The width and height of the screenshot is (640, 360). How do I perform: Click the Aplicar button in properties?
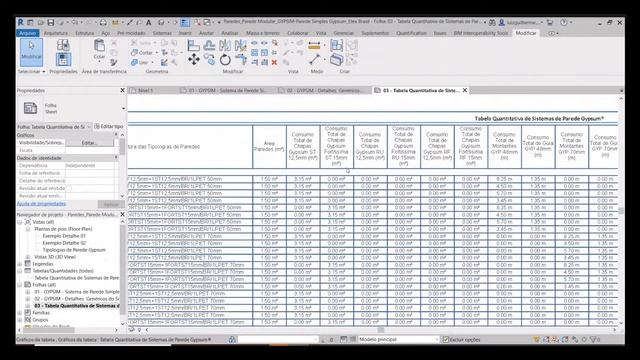(x=111, y=204)
